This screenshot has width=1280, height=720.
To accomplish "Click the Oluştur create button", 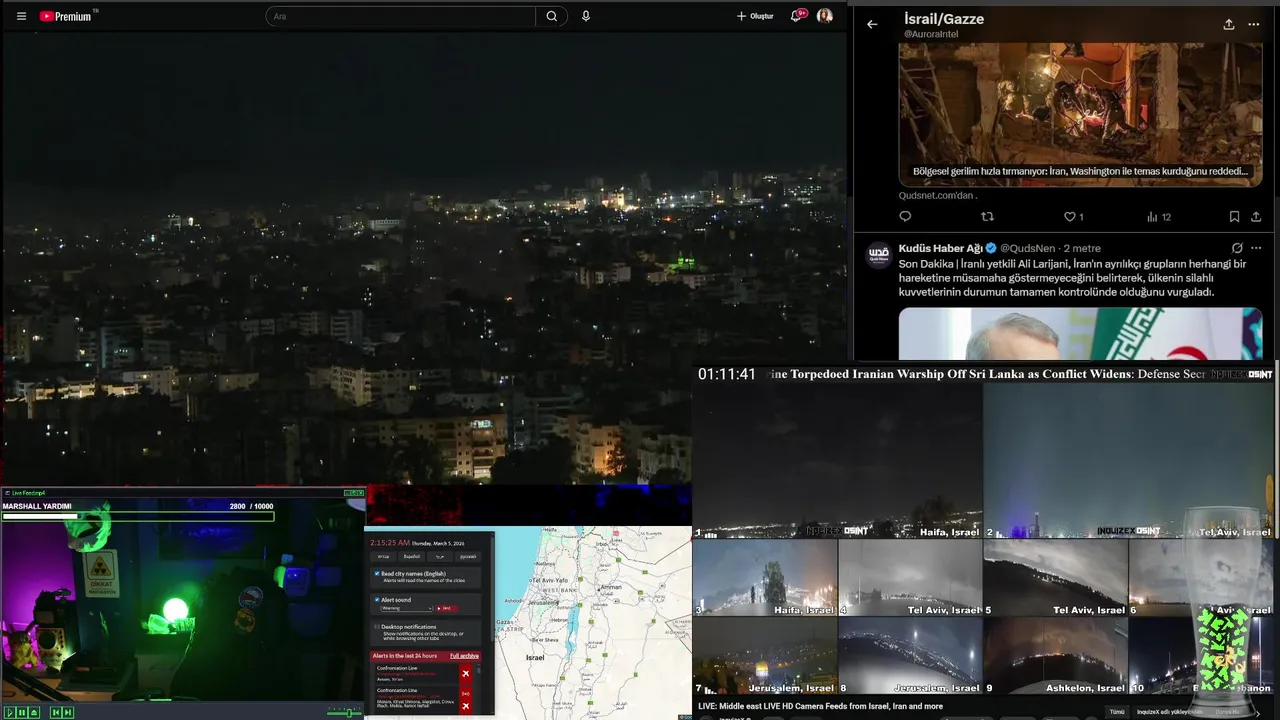I will [x=755, y=16].
